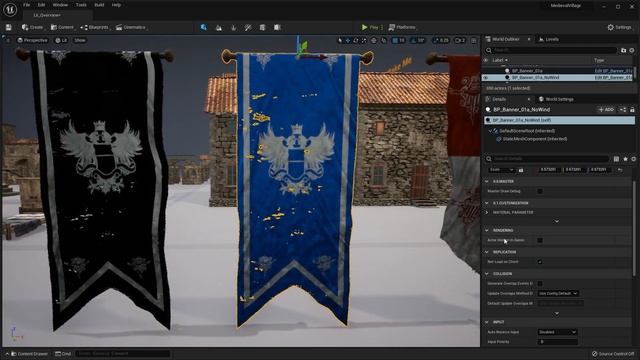Toggle visibility of BP_Banner_01a_NoWind in outliner
Viewport: 640px width, 360px height.
point(486,78)
